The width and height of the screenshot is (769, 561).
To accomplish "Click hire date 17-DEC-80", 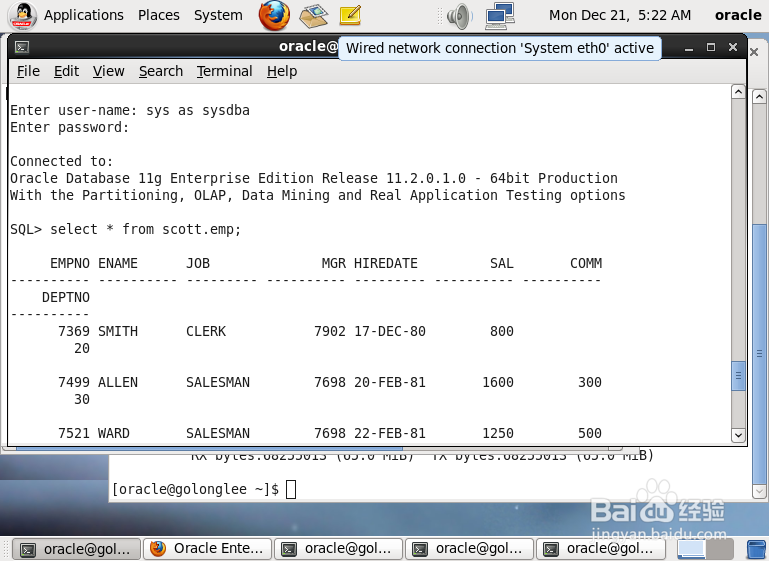I will [x=390, y=331].
